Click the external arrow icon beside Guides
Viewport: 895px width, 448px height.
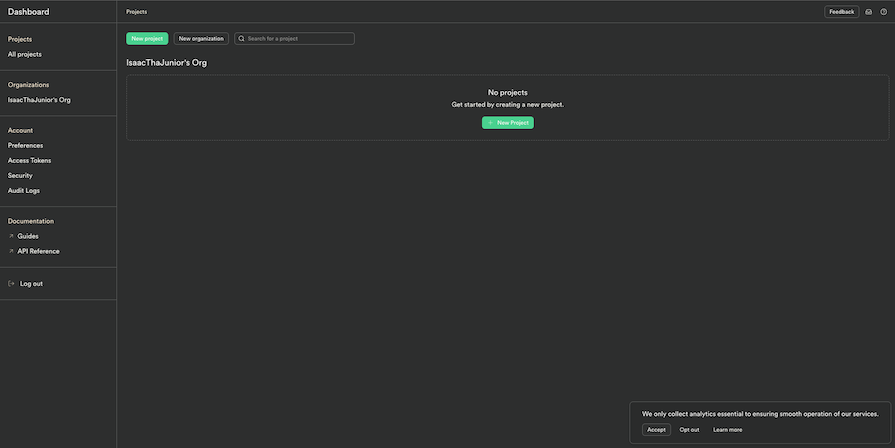[x=11, y=236]
